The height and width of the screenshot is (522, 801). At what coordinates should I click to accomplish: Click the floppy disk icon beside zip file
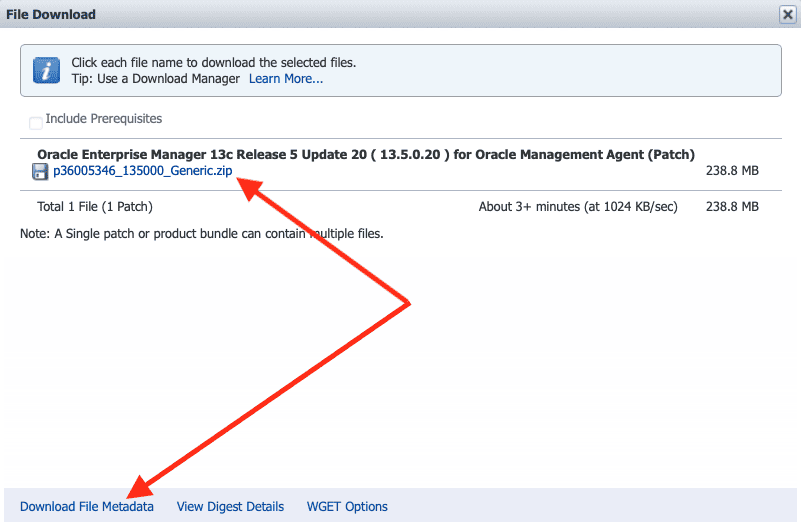pos(41,171)
